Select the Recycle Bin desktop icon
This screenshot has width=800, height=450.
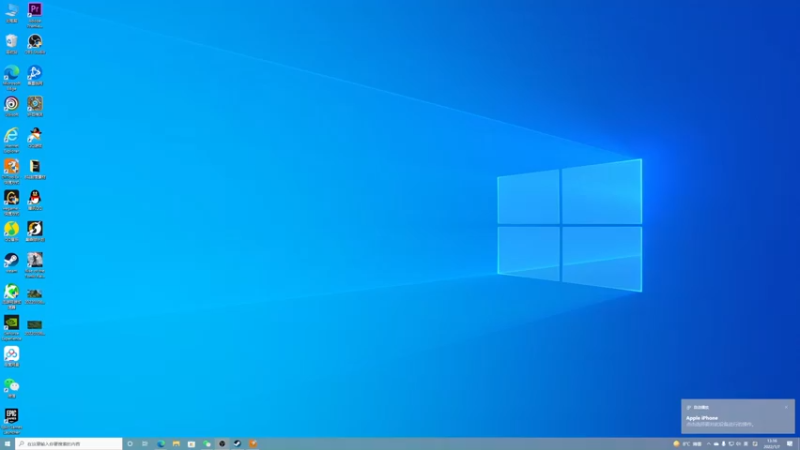(11, 44)
